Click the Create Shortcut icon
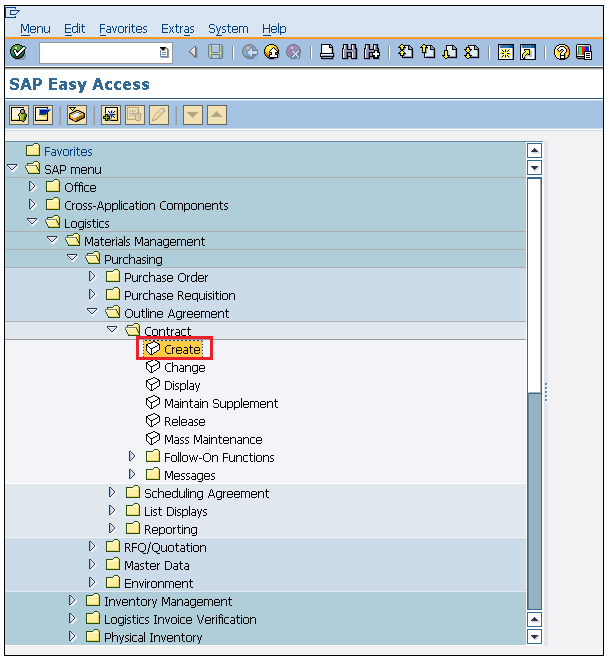The image size is (610, 661). pos(528,52)
